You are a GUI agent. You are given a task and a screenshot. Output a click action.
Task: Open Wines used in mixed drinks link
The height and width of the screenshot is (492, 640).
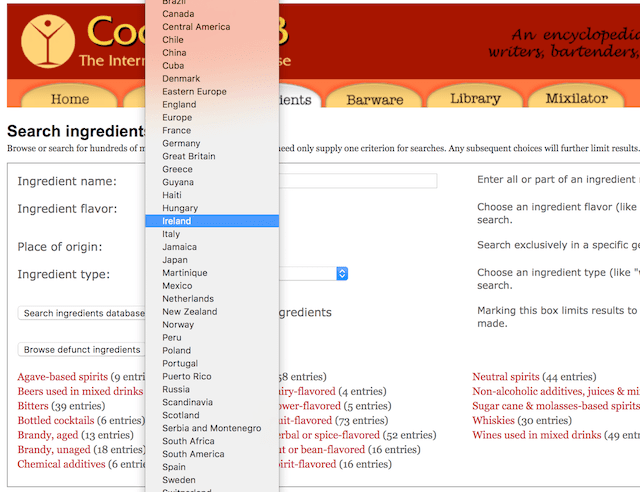(537, 435)
